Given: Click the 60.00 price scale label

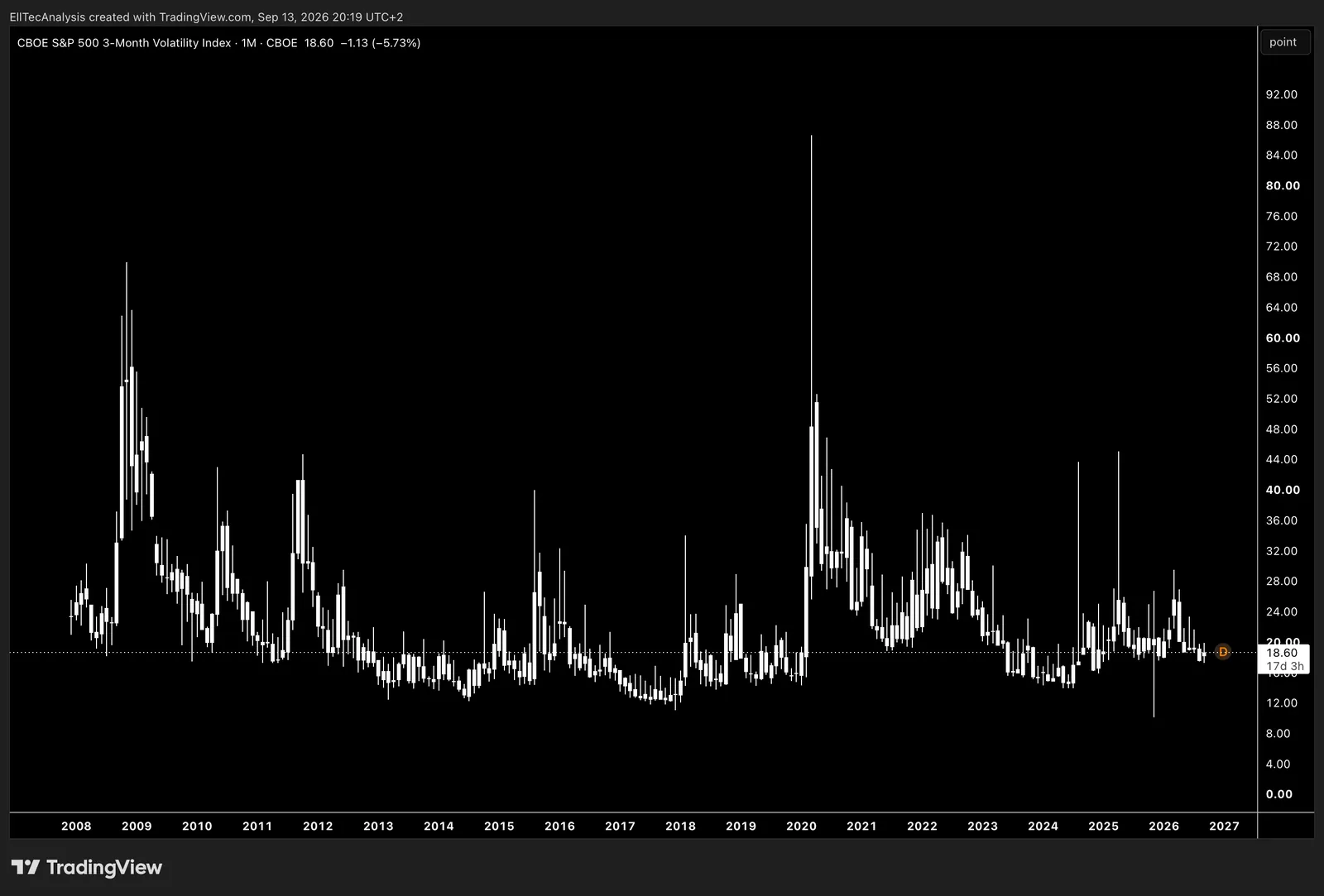Looking at the screenshot, I should pyautogui.click(x=1283, y=338).
